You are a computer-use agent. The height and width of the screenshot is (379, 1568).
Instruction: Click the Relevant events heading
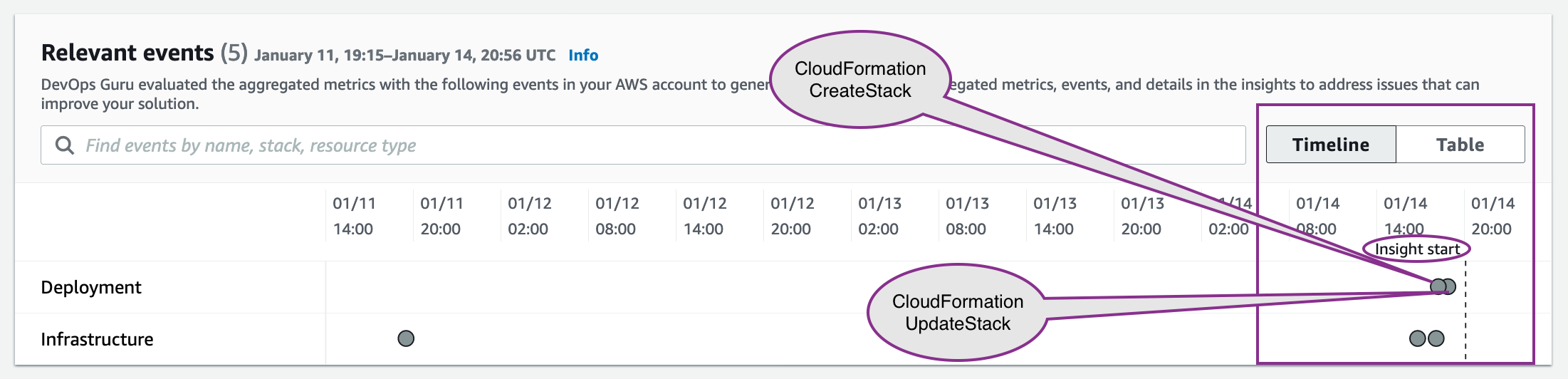[x=127, y=53]
